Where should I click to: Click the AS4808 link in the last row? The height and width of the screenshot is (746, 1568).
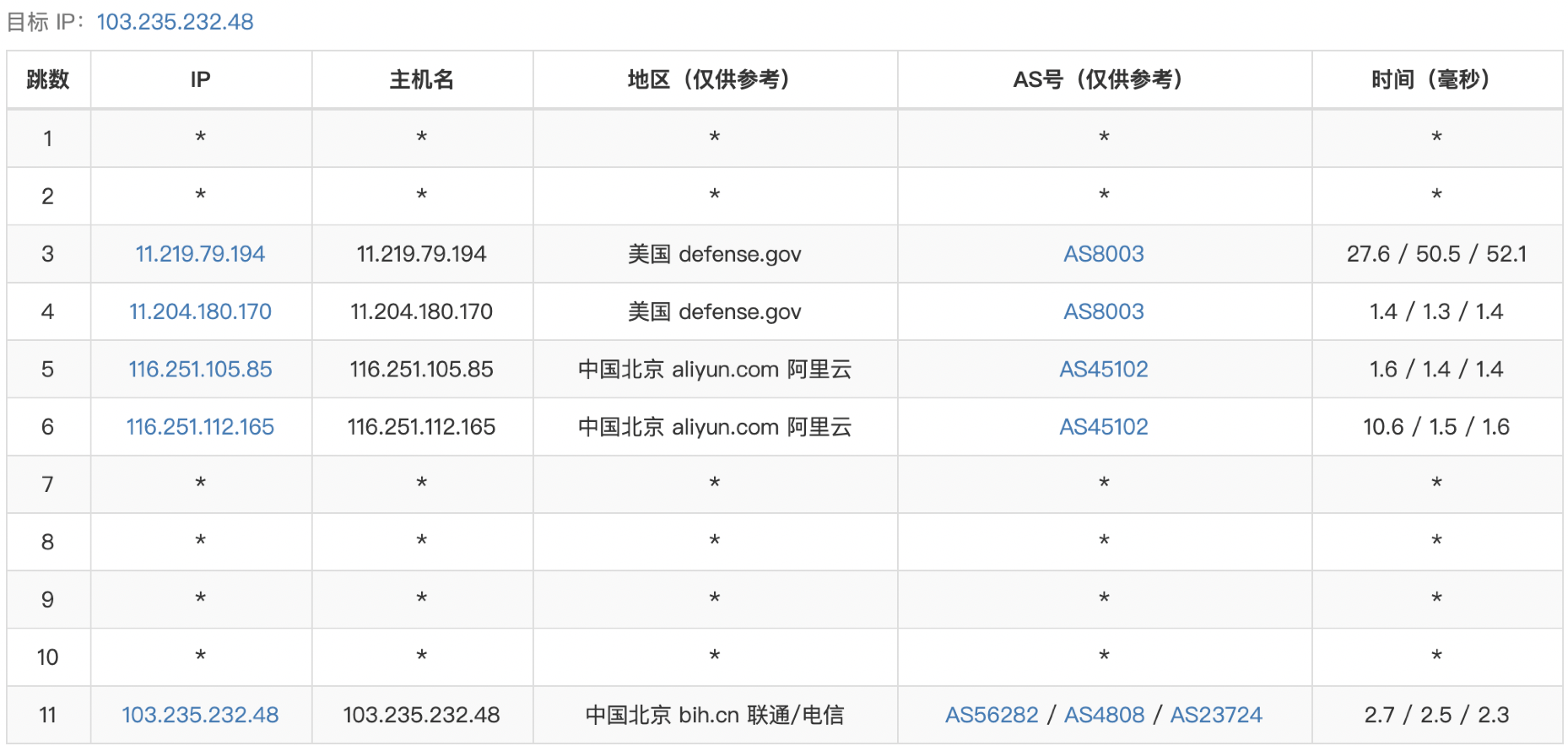[1104, 715]
